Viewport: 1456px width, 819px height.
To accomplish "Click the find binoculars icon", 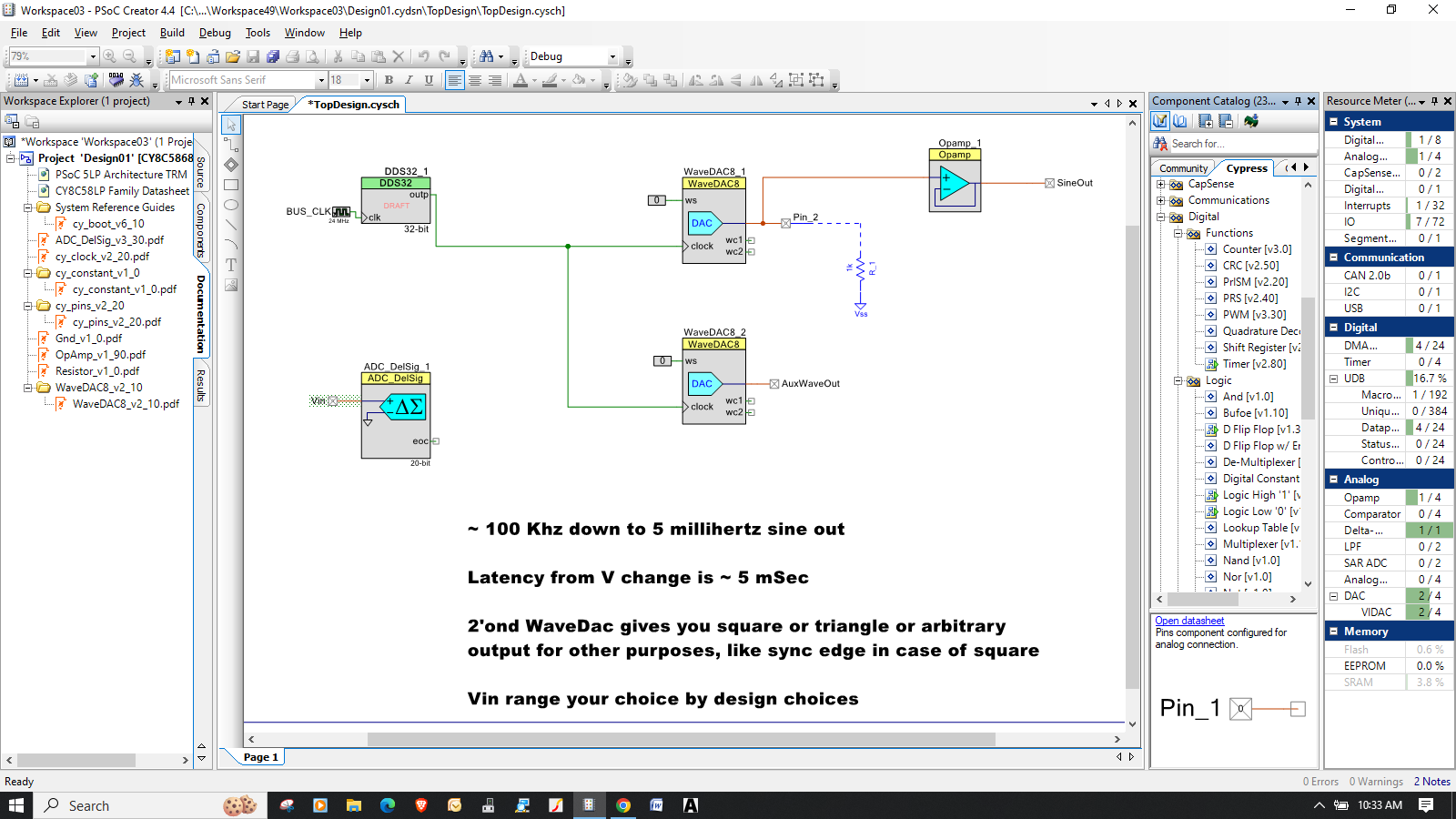I will [487, 56].
